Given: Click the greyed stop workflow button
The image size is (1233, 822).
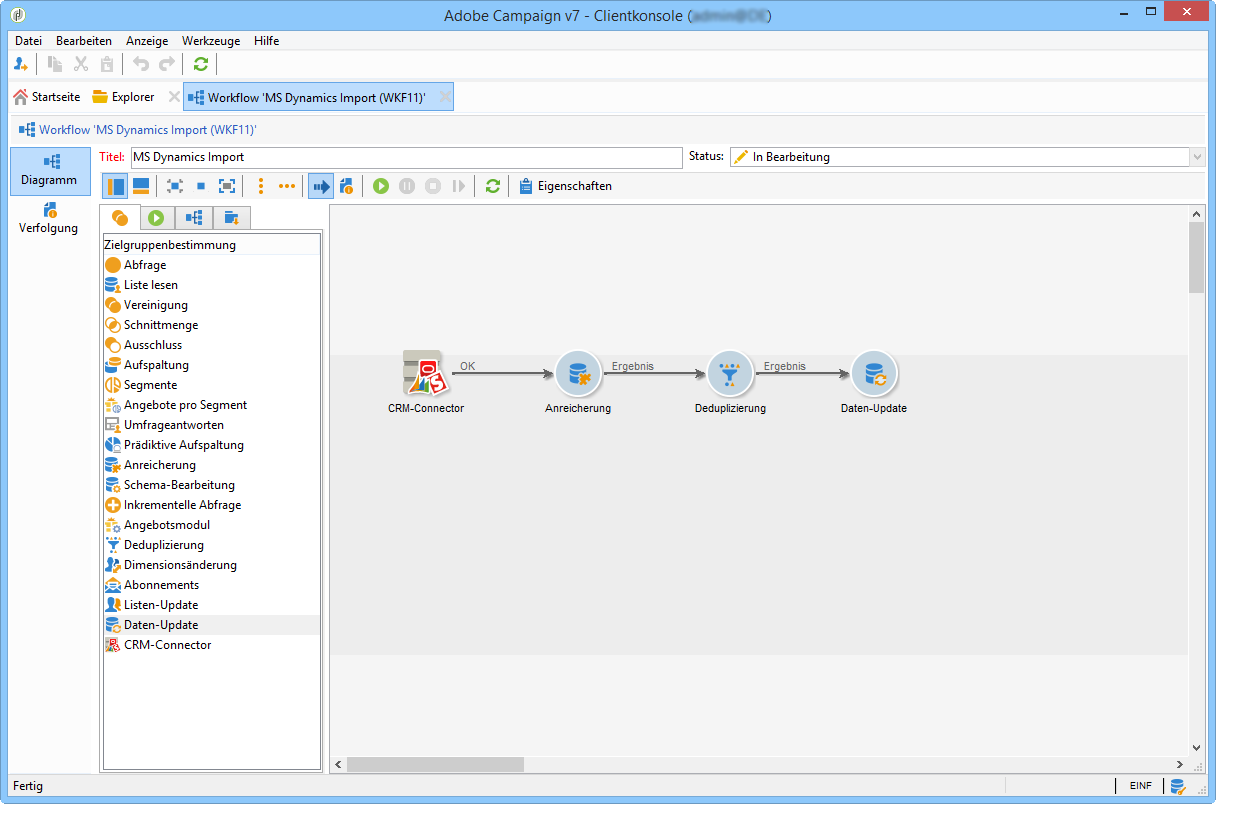Looking at the screenshot, I should coord(433,186).
